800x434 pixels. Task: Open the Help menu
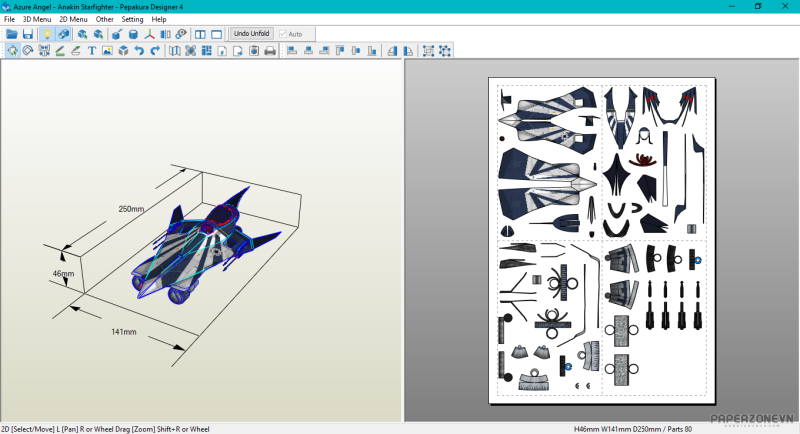coord(159,19)
